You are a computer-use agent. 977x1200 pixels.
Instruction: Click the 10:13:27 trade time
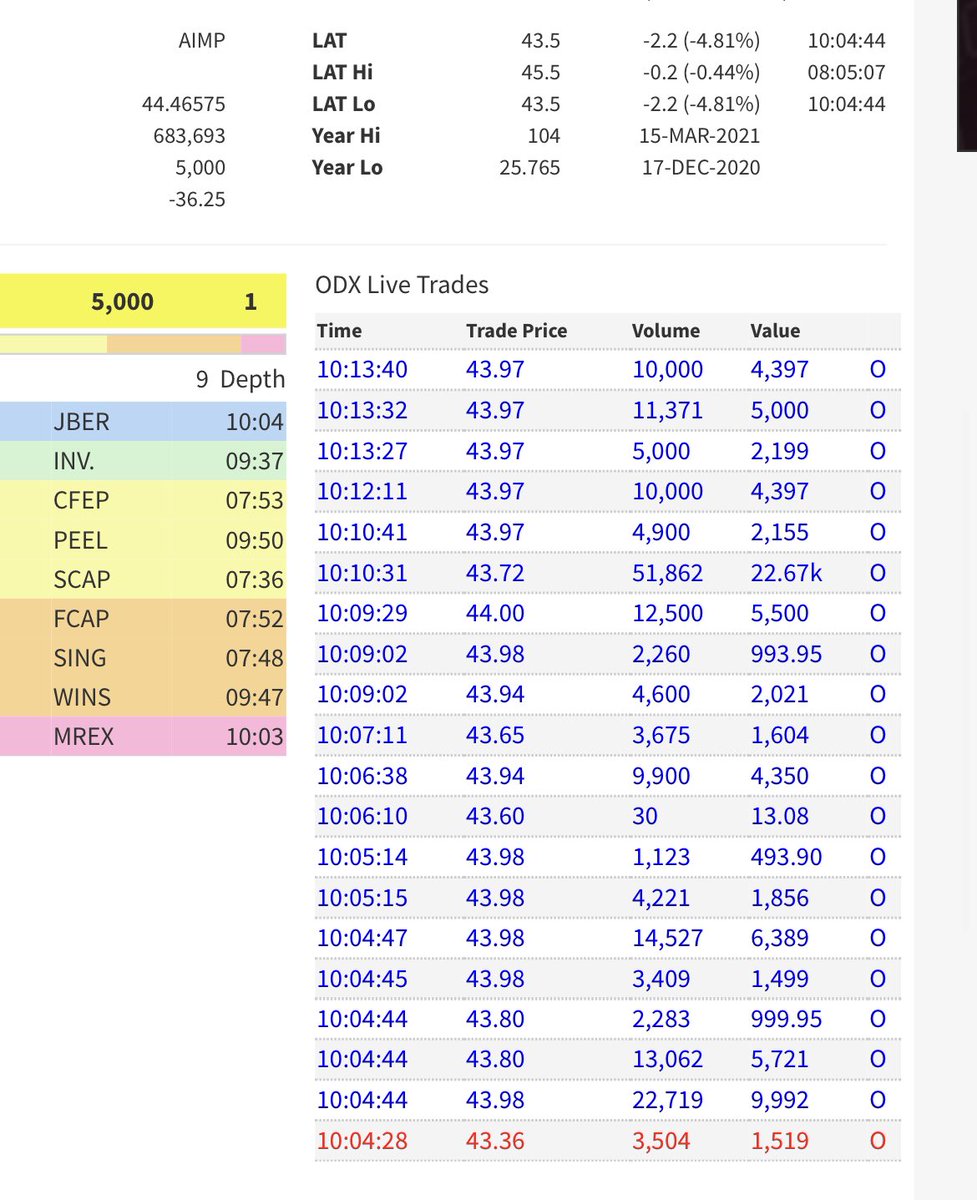(362, 451)
